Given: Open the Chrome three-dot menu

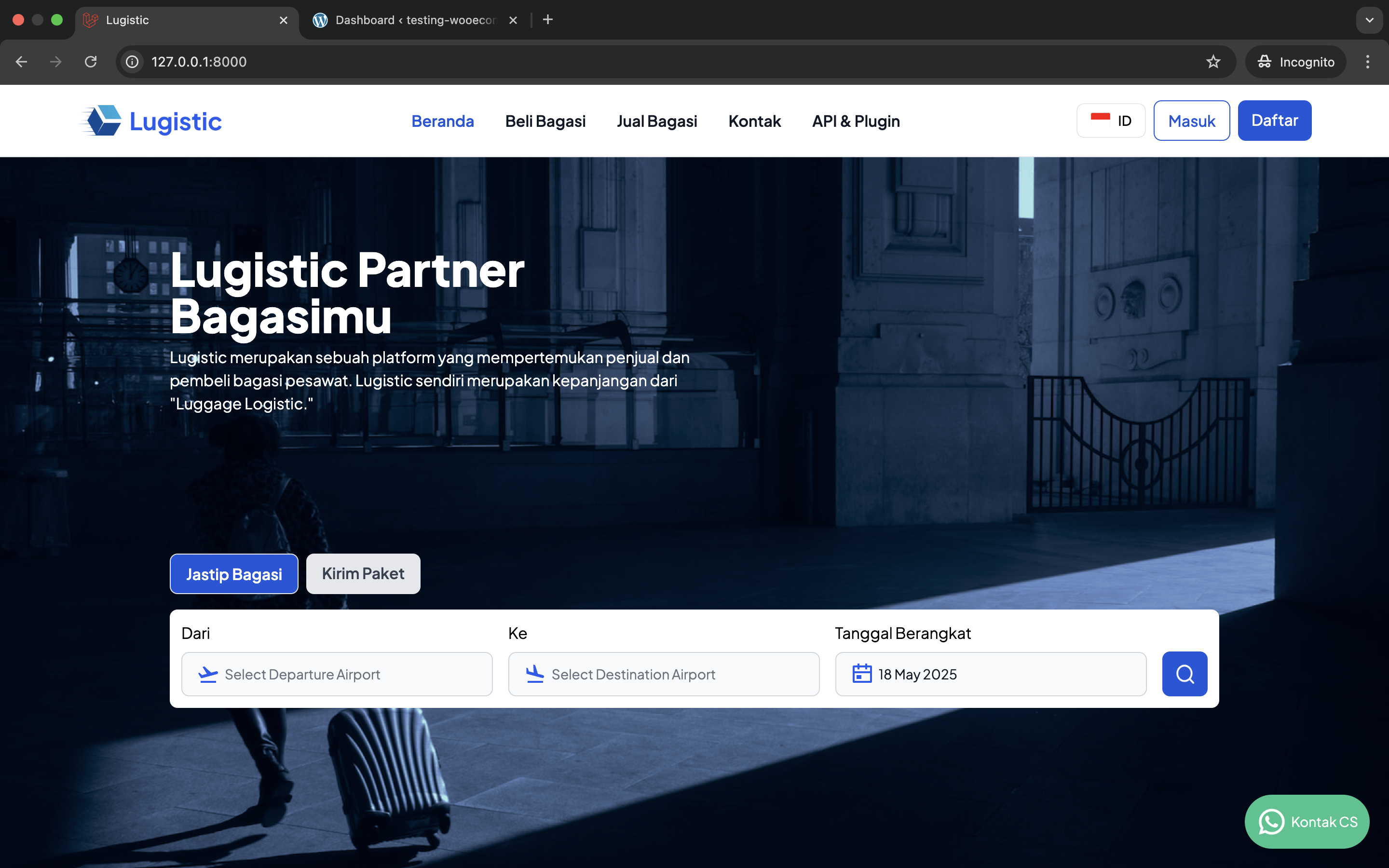Looking at the screenshot, I should click(1368, 61).
